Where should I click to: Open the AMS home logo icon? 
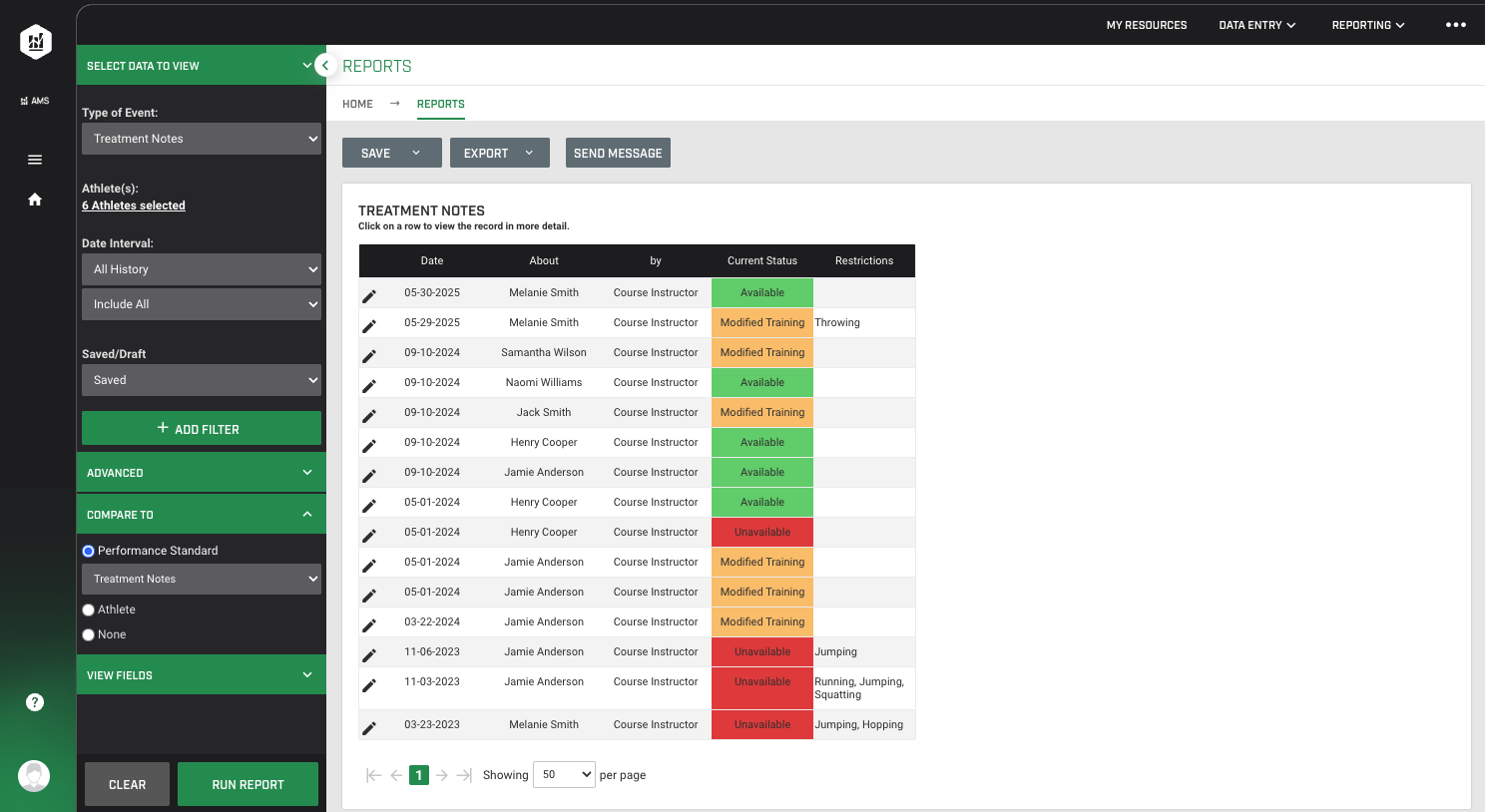point(35,42)
